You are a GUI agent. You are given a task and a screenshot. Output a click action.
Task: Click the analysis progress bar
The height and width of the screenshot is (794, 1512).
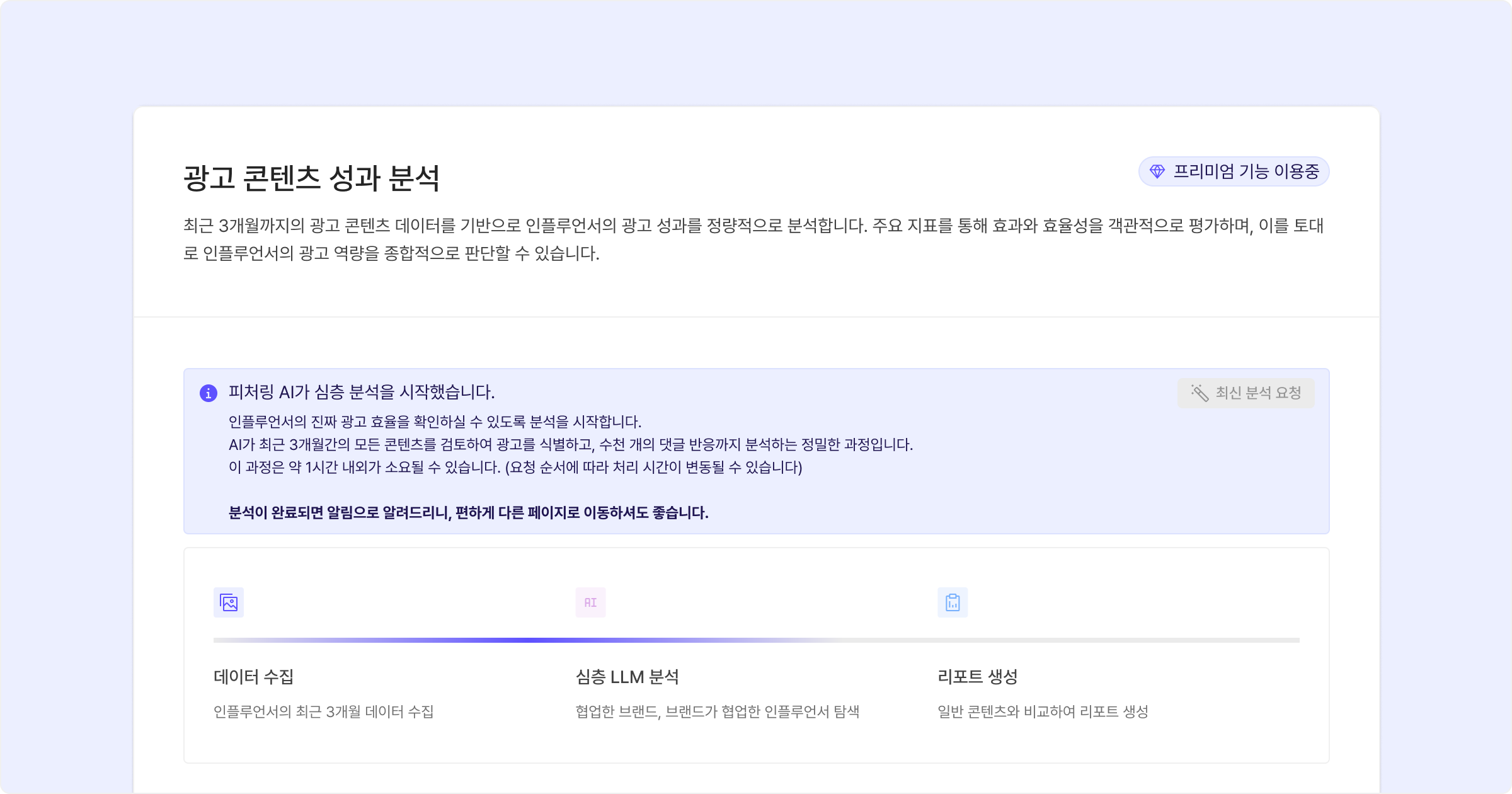(756, 640)
